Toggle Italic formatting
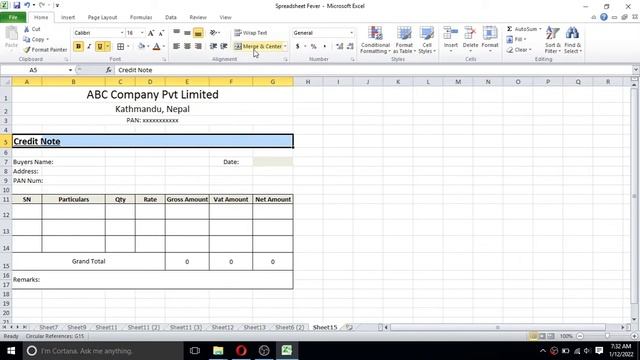This screenshot has width=640, height=360. click(89, 47)
